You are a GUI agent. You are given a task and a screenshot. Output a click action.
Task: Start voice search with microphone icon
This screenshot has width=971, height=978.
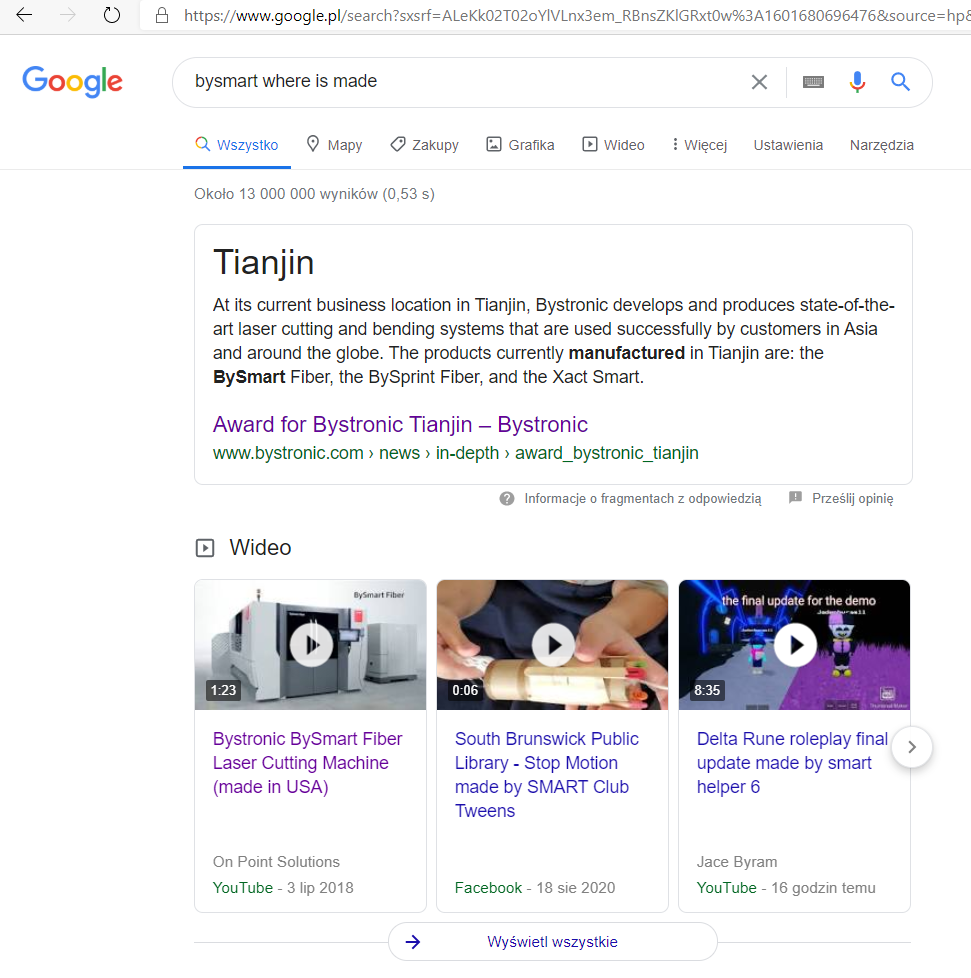[x=857, y=82]
